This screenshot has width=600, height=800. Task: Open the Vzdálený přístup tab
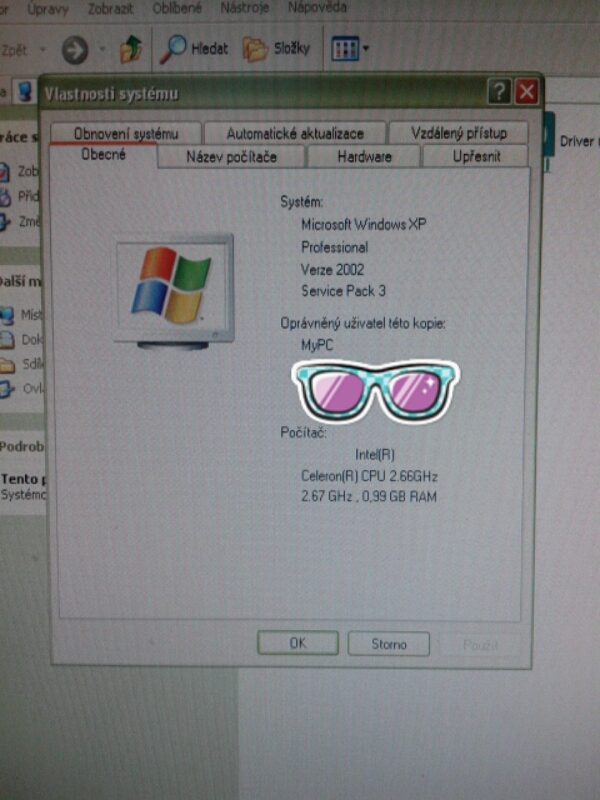tap(459, 133)
